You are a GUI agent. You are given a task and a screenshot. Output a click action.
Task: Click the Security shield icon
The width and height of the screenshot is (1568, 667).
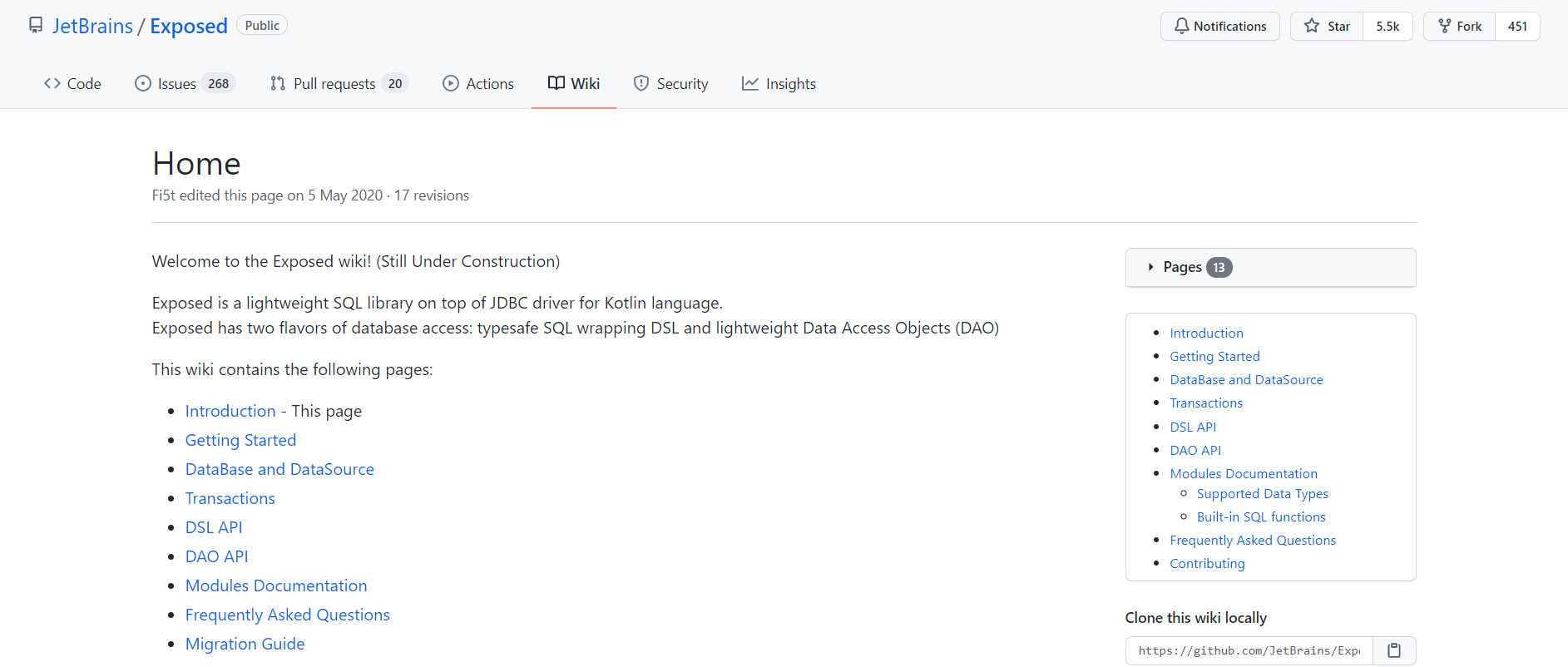(641, 83)
